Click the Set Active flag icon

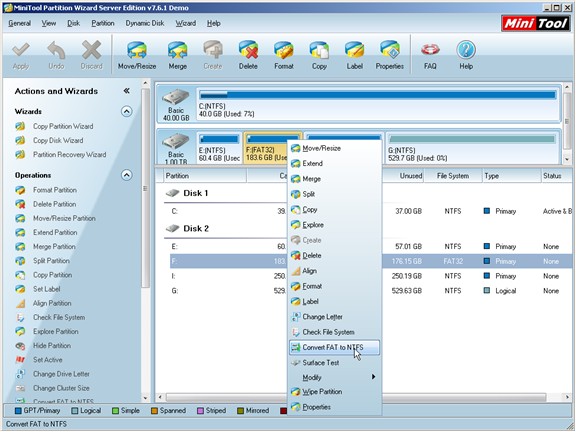[x=20, y=360]
